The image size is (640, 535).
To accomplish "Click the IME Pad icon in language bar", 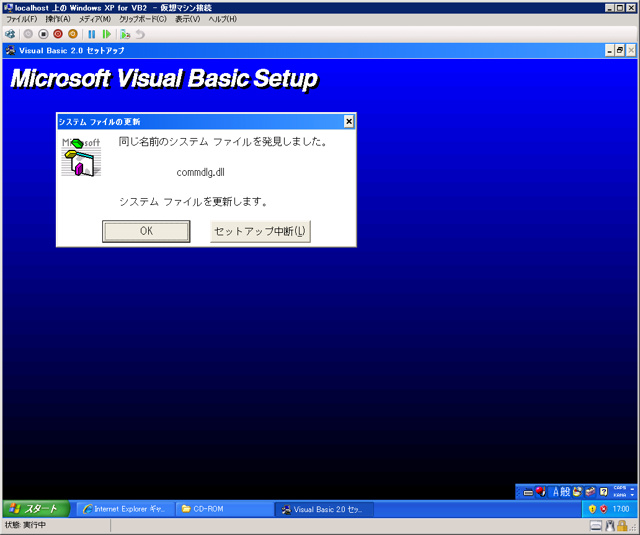I will pos(577,492).
